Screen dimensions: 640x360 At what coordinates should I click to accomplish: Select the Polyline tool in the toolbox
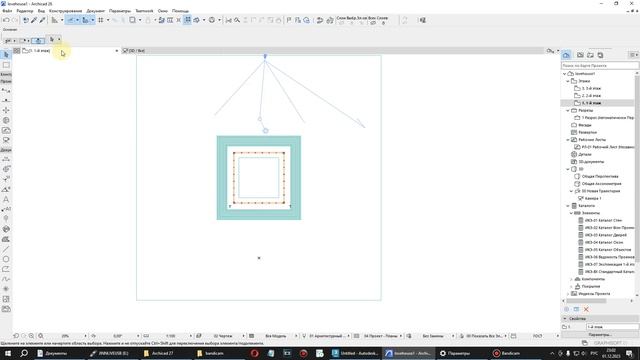(6, 269)
